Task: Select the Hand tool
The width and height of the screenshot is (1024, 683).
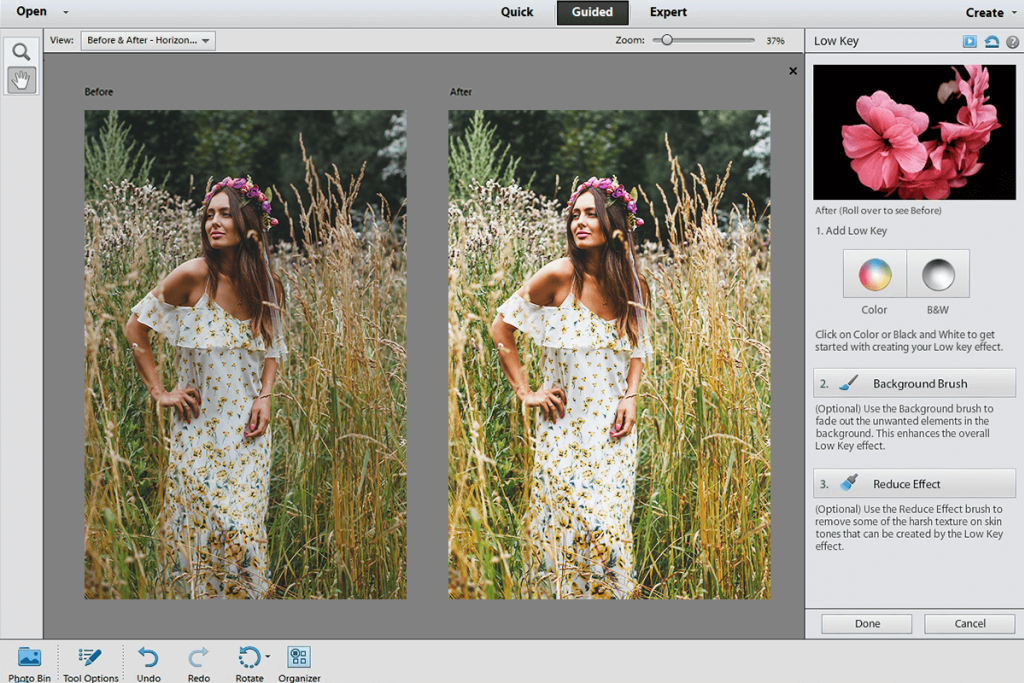Action: 21,80
